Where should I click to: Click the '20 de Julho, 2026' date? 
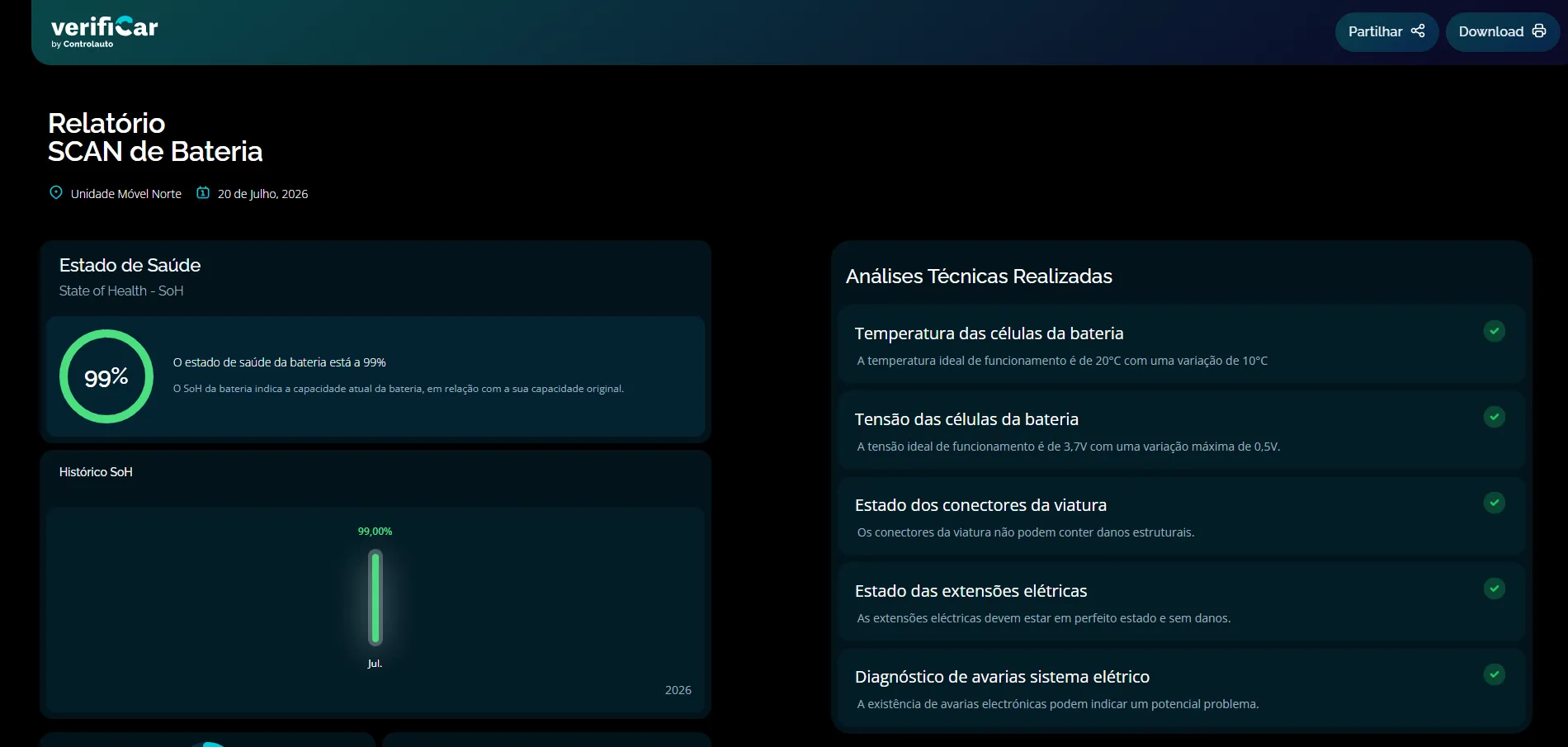(x=262, y=194)
